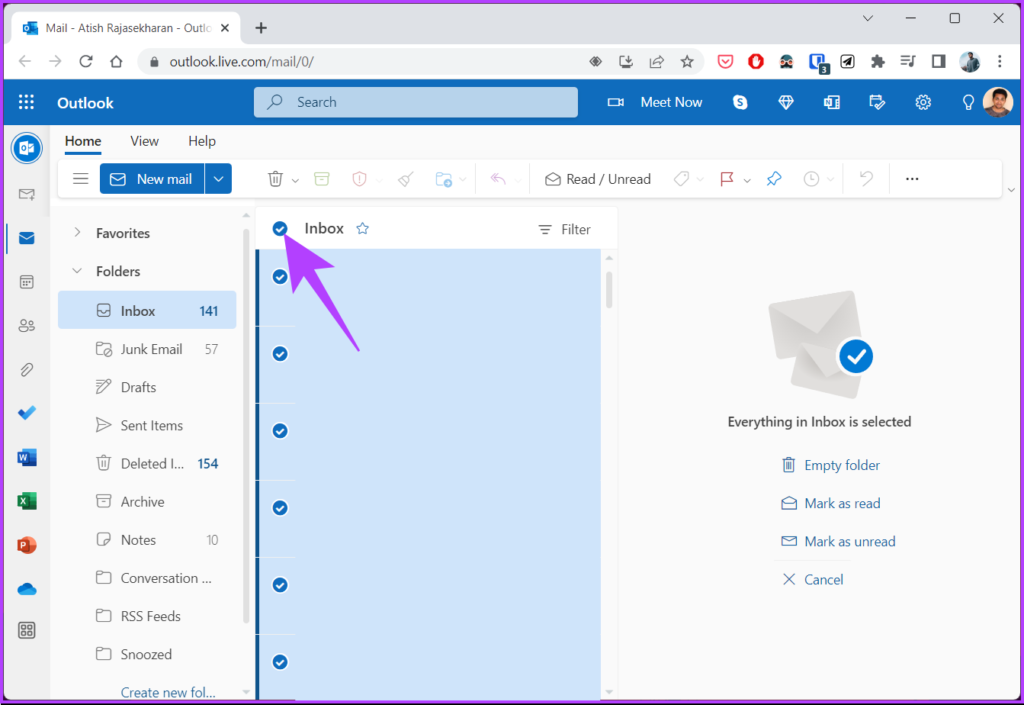
Task: Open the New mail dropdown arrow
Action: tap(218, 179)
